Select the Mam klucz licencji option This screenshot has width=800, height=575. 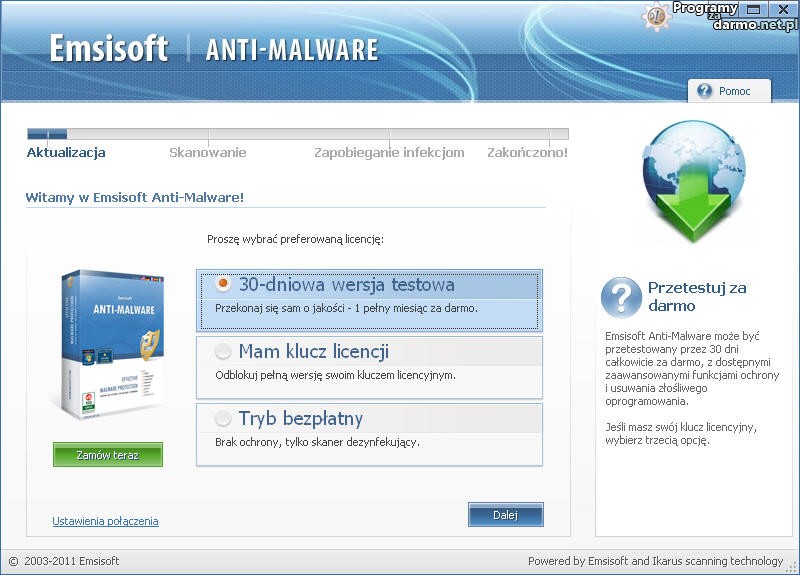point(223,352)
